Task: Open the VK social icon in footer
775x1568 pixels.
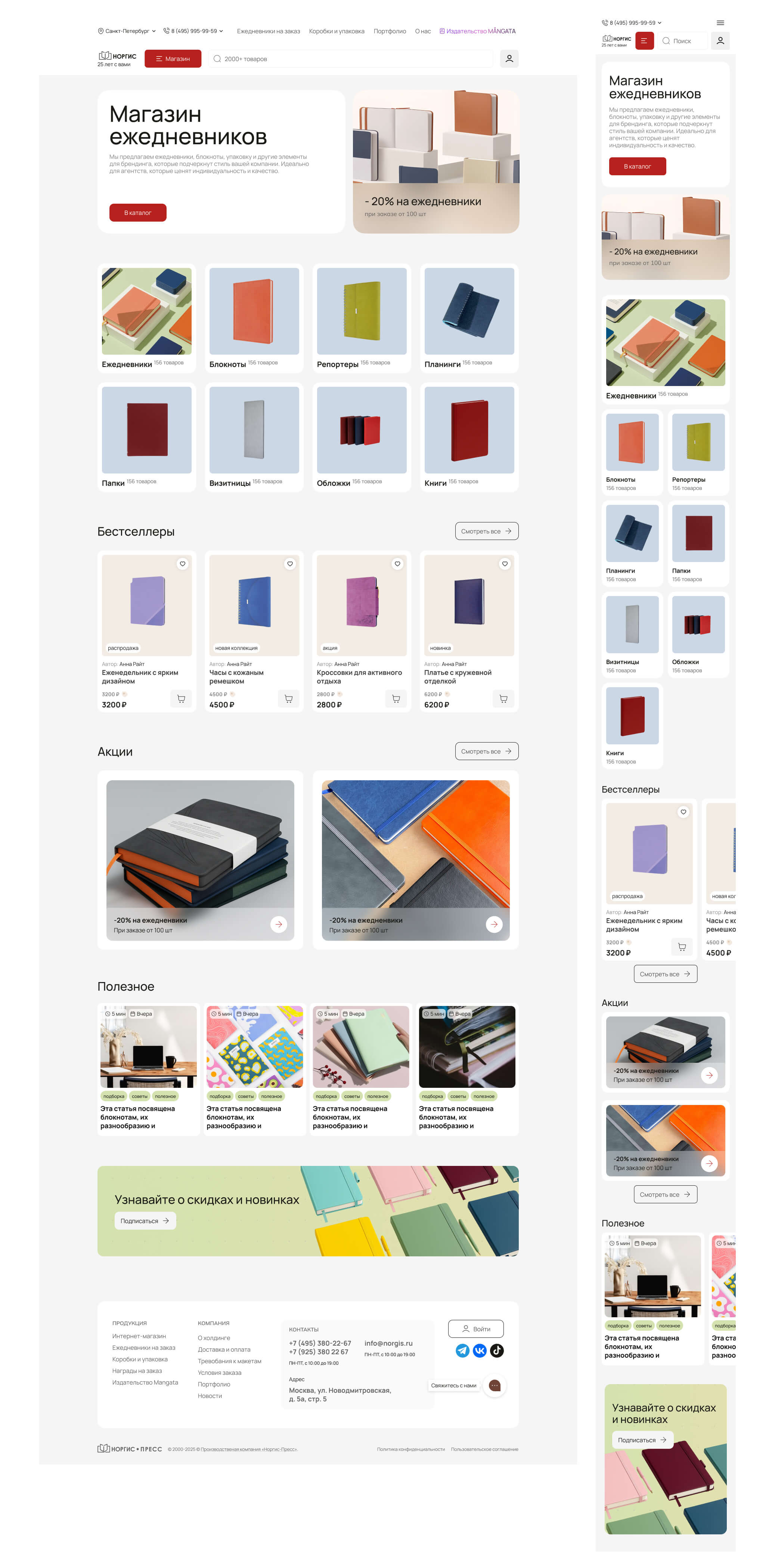Action: (479, 1351)
